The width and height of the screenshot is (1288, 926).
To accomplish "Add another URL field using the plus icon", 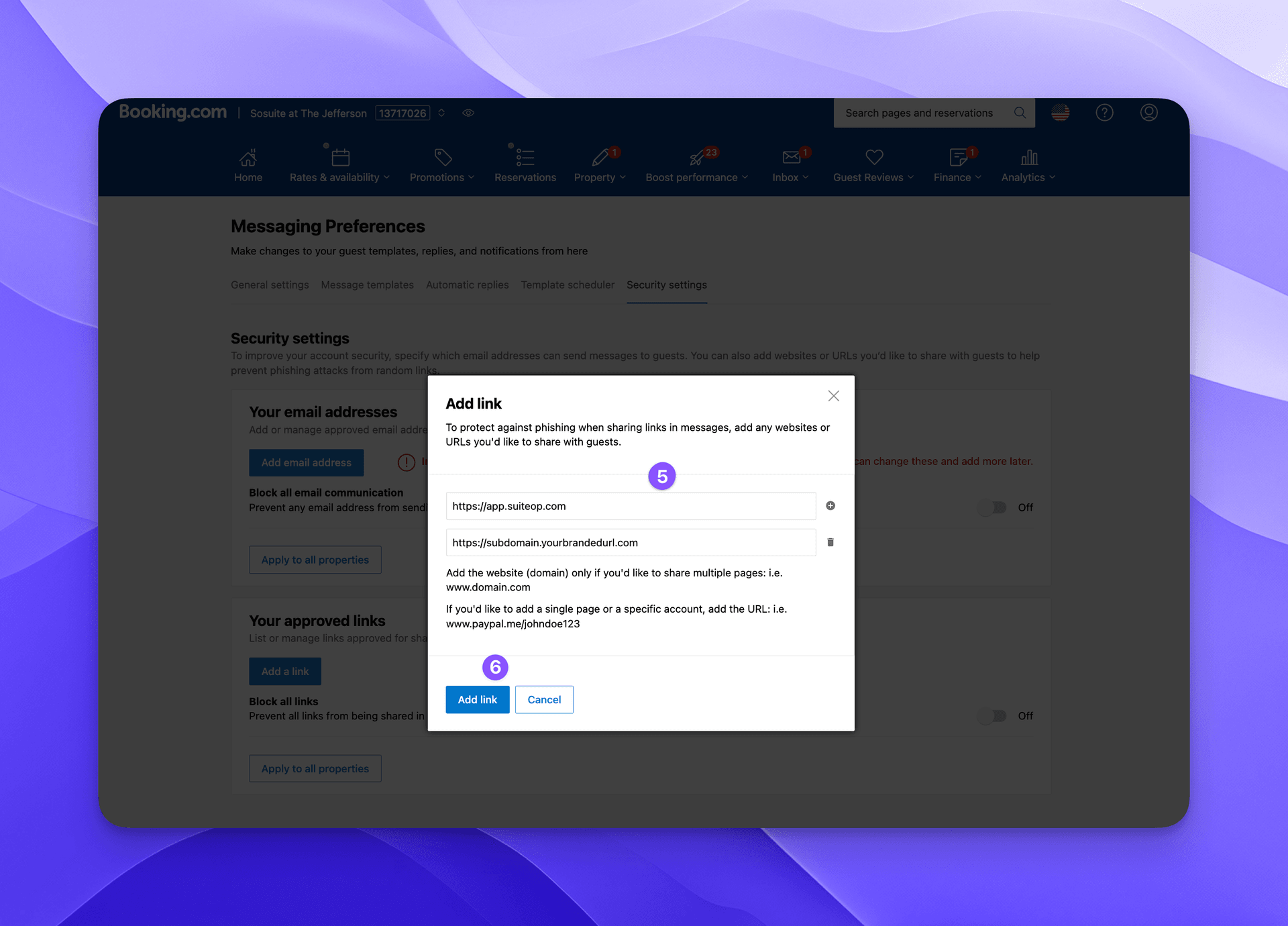I will 830,506.
